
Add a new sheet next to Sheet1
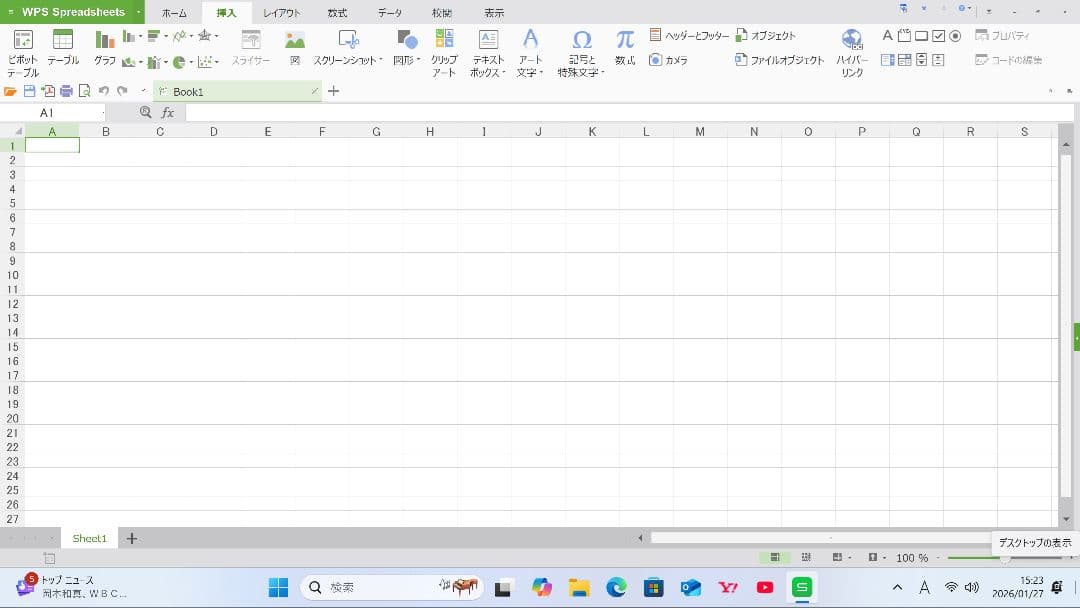[x=131, y=538]
